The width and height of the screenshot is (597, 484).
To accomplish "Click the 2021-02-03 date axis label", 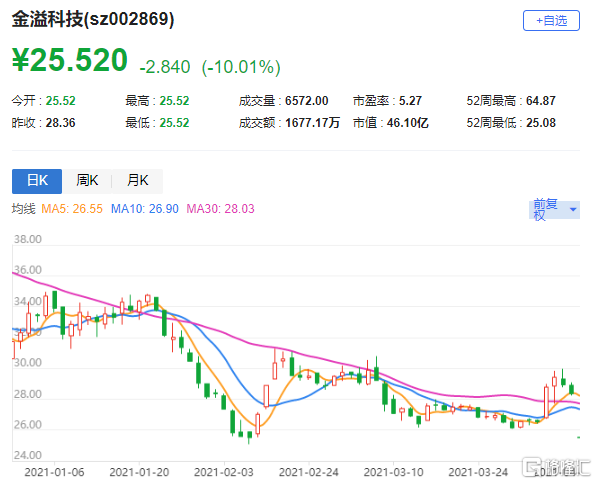I will (223, 473).
